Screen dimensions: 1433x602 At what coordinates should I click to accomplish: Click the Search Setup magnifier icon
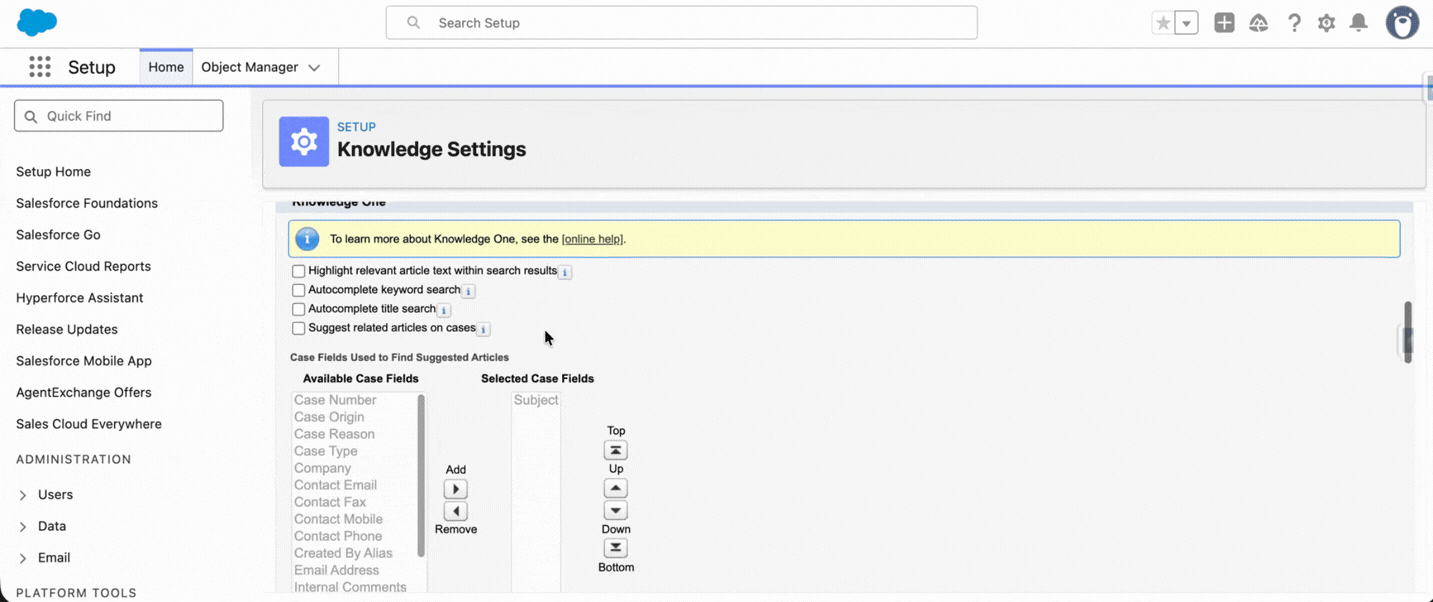coord(413,23)
